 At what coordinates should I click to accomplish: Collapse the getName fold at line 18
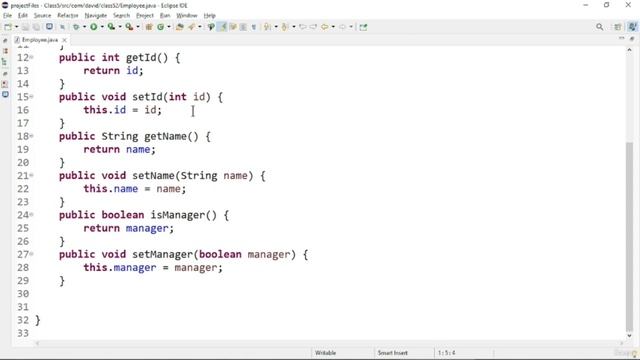pos(31,136)
